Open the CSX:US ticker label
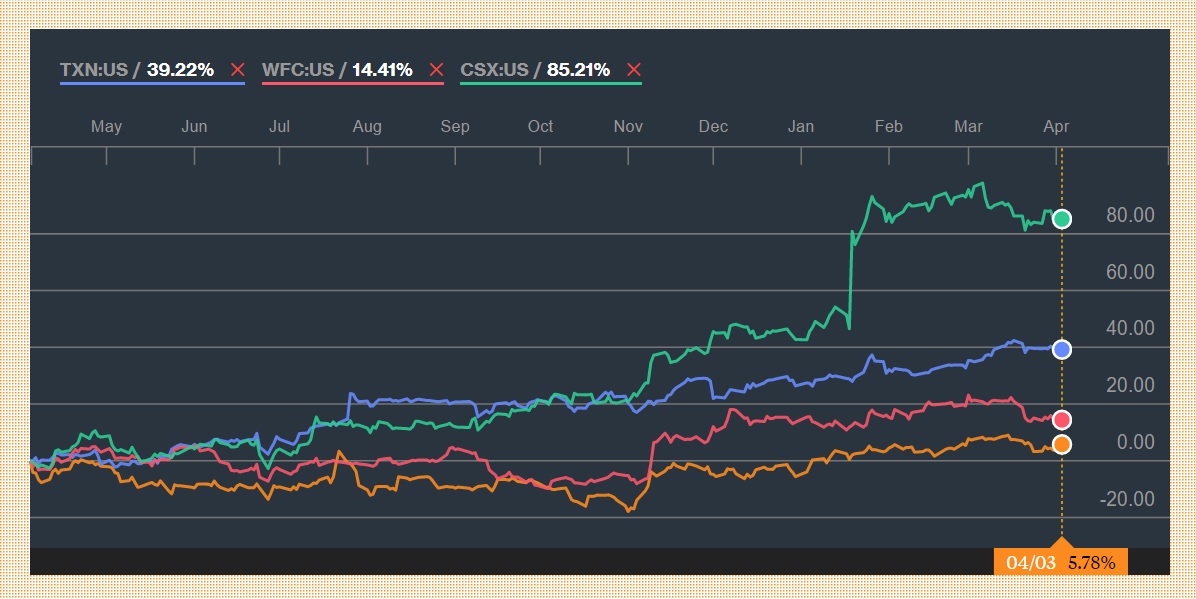The image size is (1196, 599). (x=496, y=70)
